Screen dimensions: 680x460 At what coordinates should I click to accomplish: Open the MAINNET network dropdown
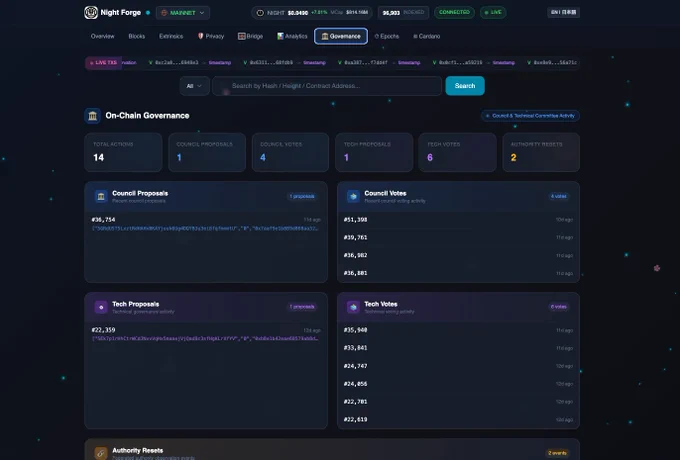[183, 13]
